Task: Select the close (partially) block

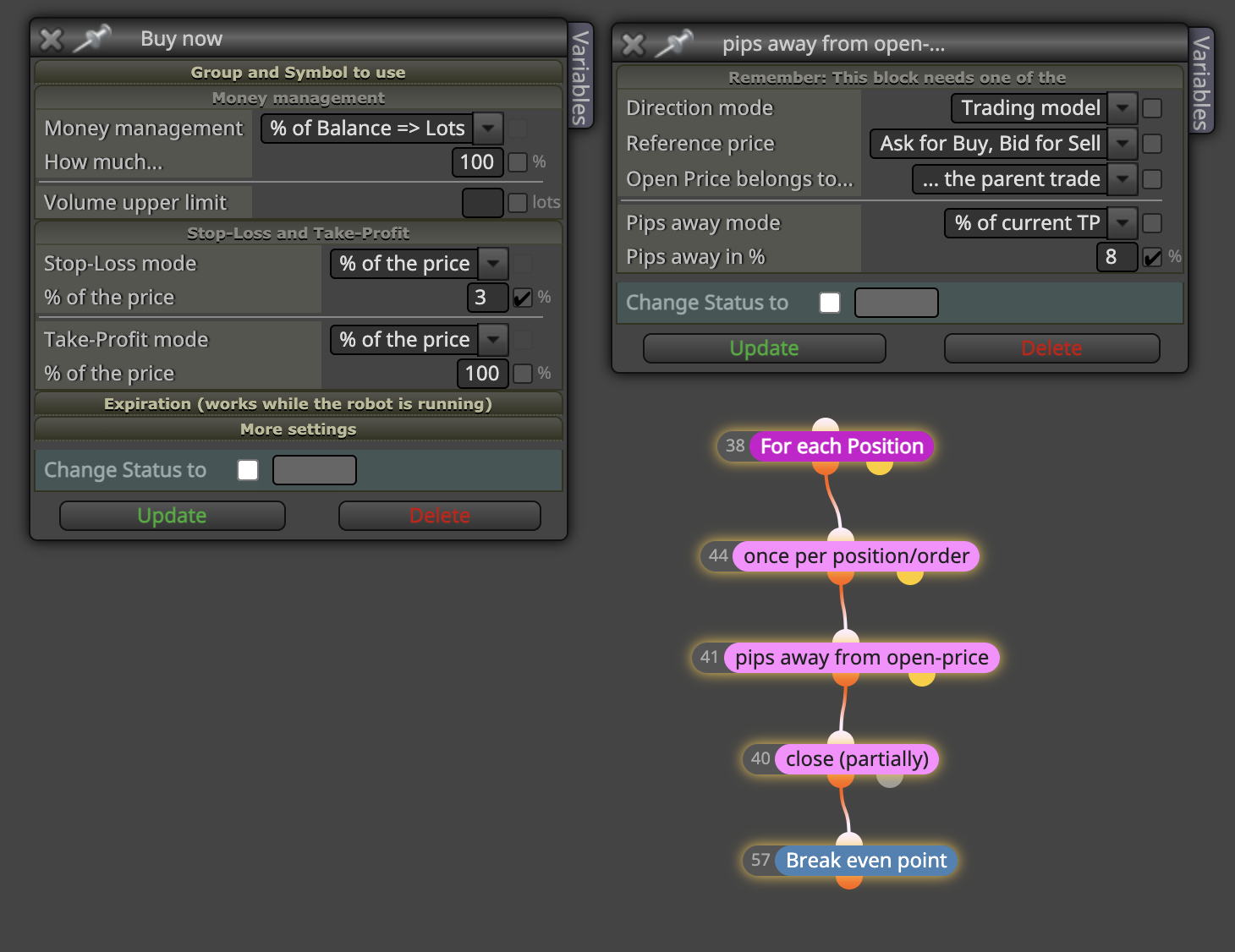Action: tap(857, 759)
